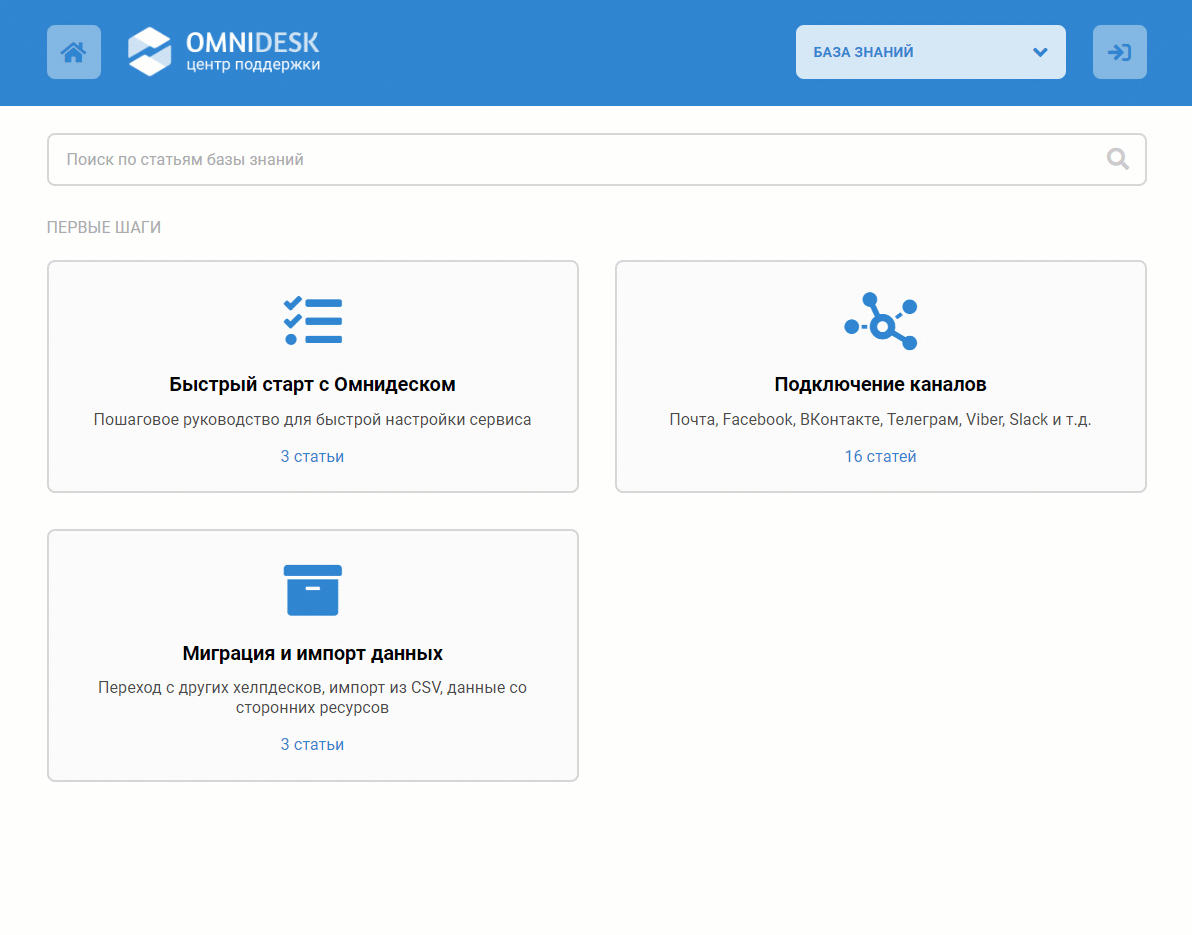Click 3 статьи under Миграция
The image size is (1192, 935).
pos(312,745)
